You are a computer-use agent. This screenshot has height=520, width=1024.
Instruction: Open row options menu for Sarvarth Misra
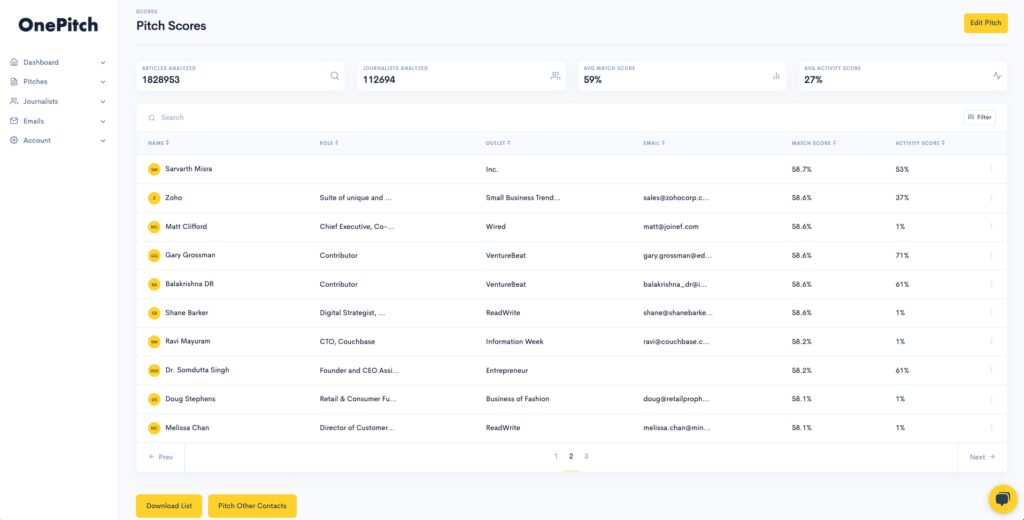point(991,169)
